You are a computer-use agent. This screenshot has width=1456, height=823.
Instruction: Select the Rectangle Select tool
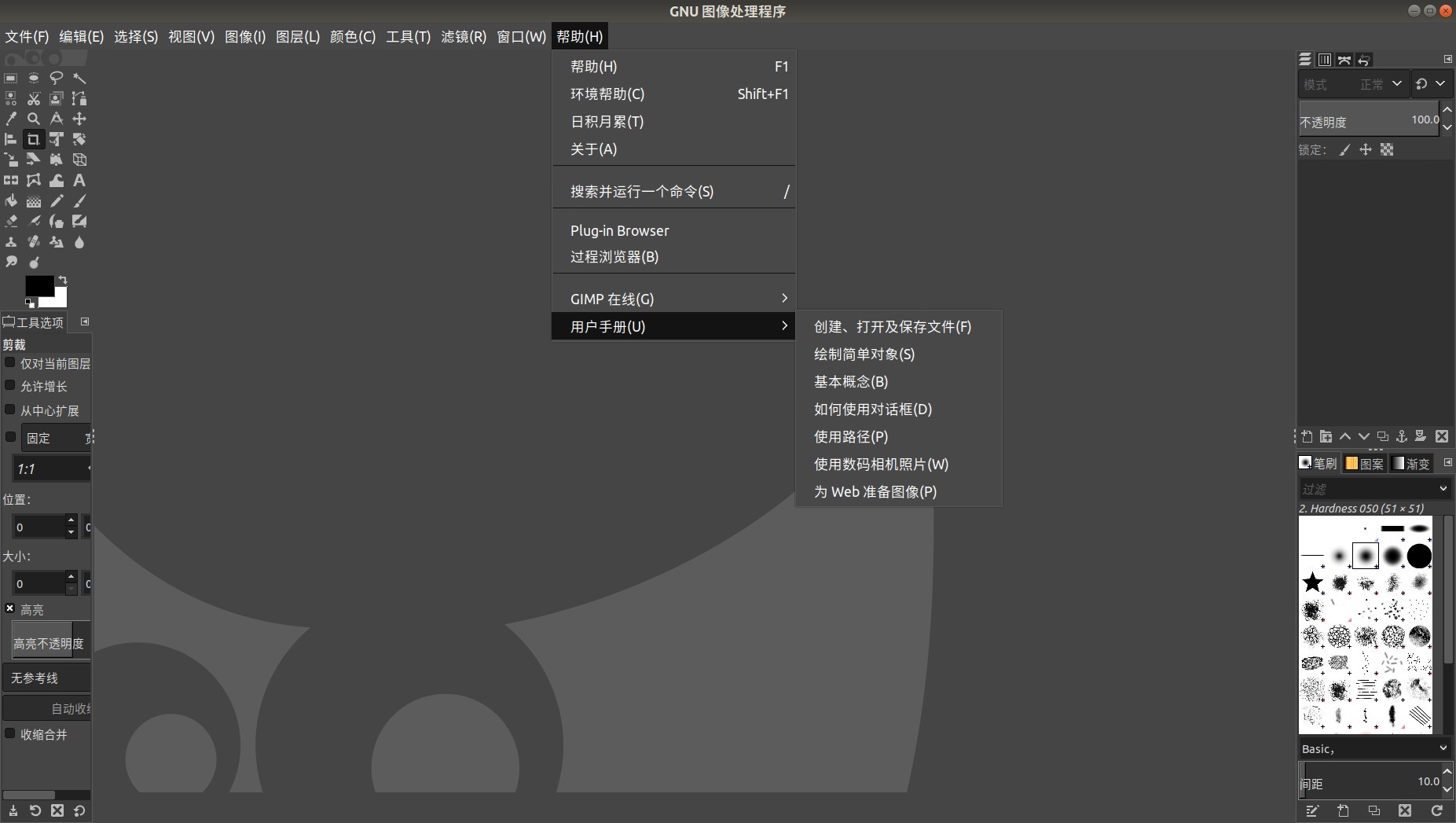(11, 78)
